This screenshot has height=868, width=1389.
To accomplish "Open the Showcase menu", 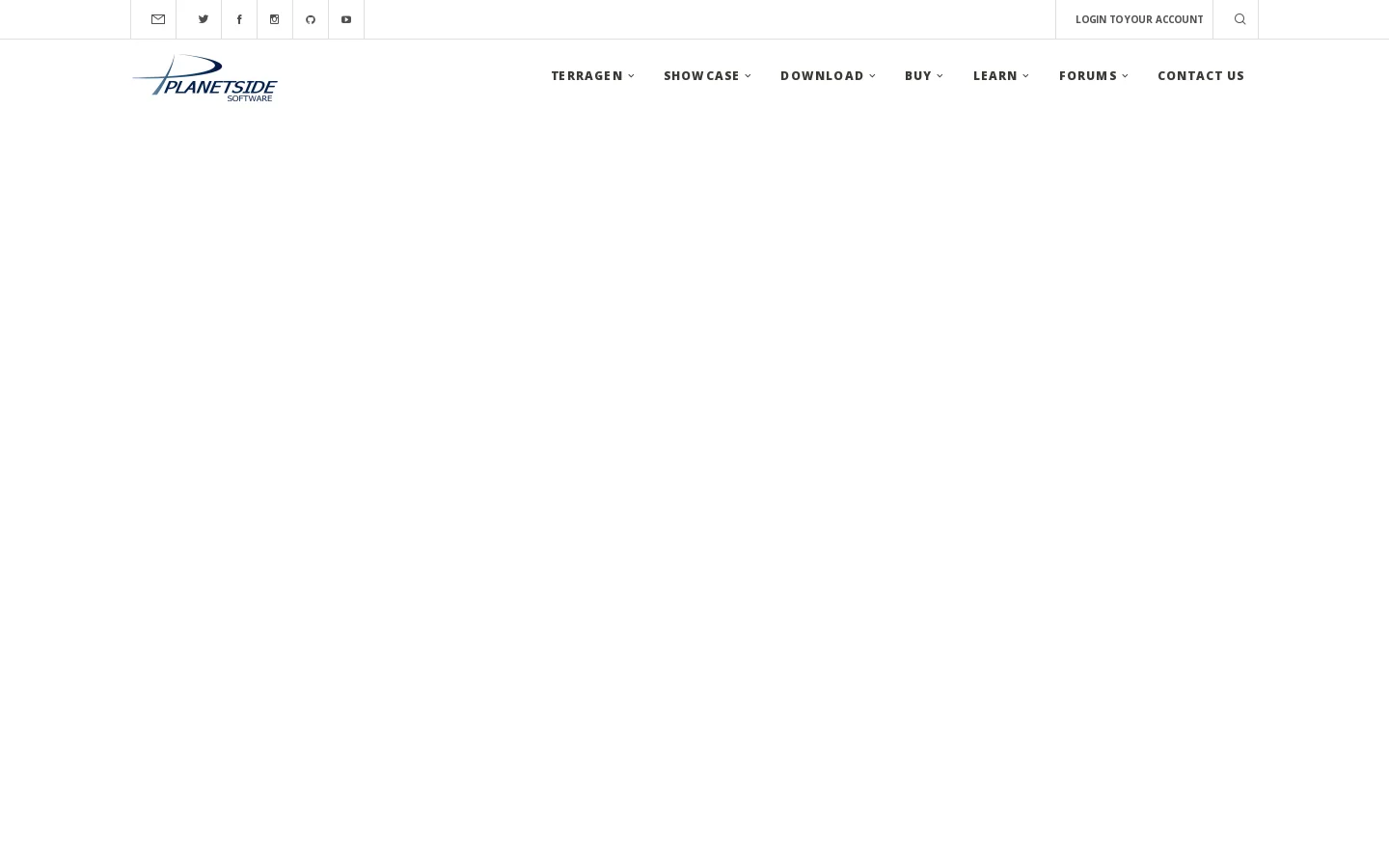I will click(701, 75).
